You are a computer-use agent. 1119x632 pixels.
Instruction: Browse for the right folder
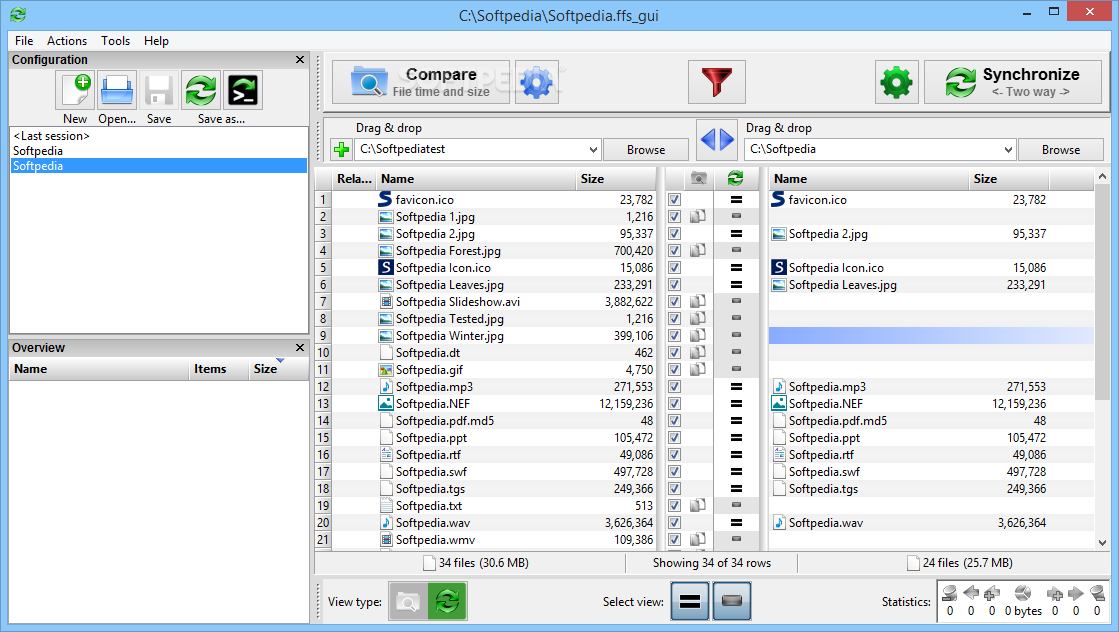[1060, 150]
